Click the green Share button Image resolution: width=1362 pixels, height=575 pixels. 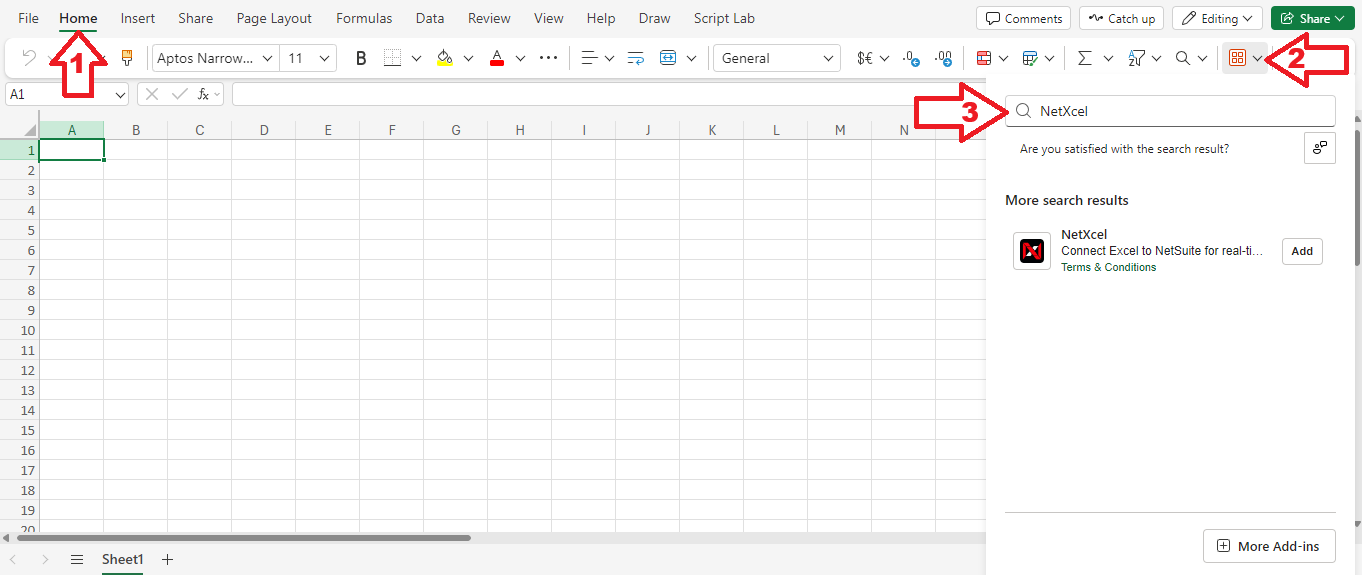[x=1313, y=18]
